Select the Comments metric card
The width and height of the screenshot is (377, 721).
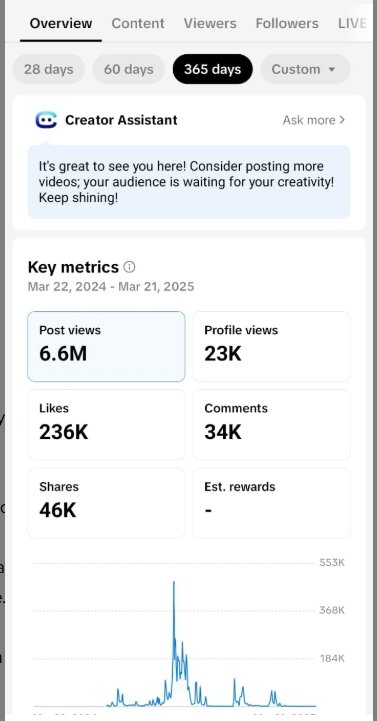click(x=271, y=424)
